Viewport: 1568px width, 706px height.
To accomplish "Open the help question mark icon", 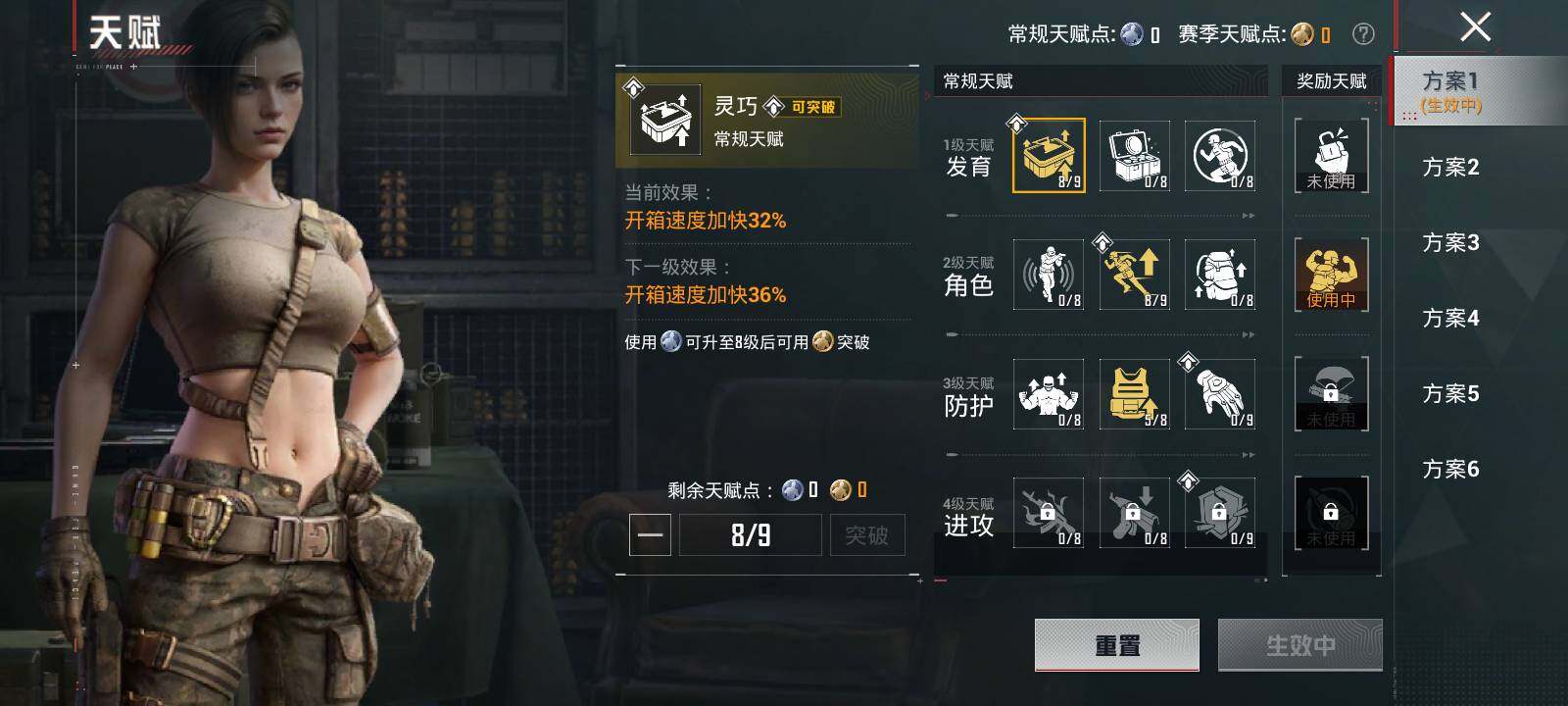I will pyautogui.click(x=1363, y=34).
